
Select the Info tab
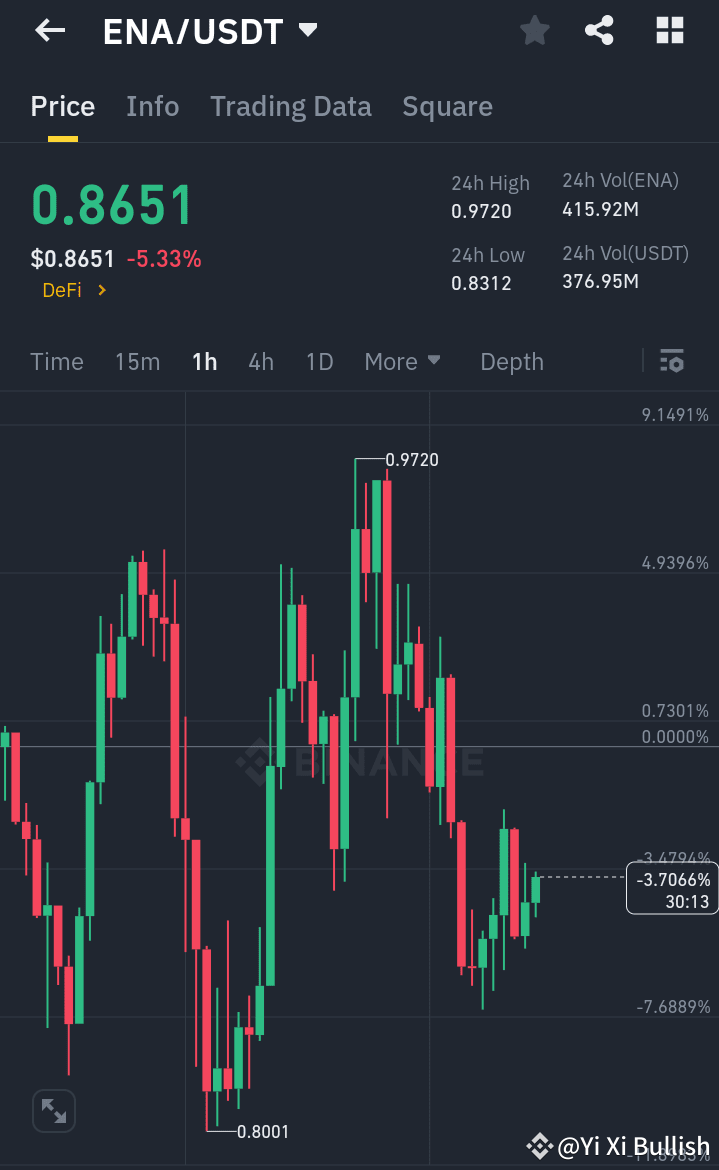click(152, 106)
